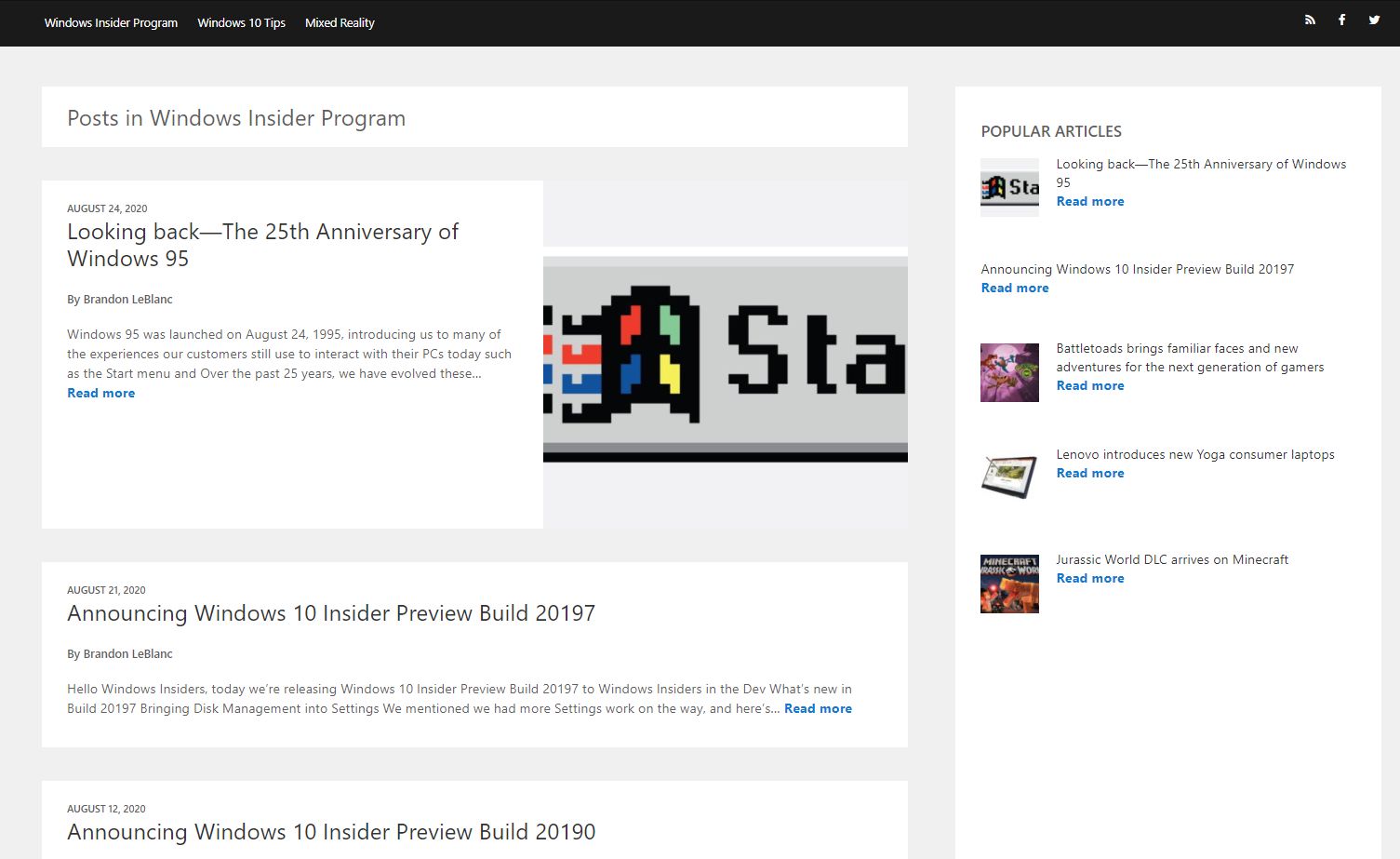1400x859 pixels.
Task: Open Announcing Build 20197 post title
Action: point(331,613)
